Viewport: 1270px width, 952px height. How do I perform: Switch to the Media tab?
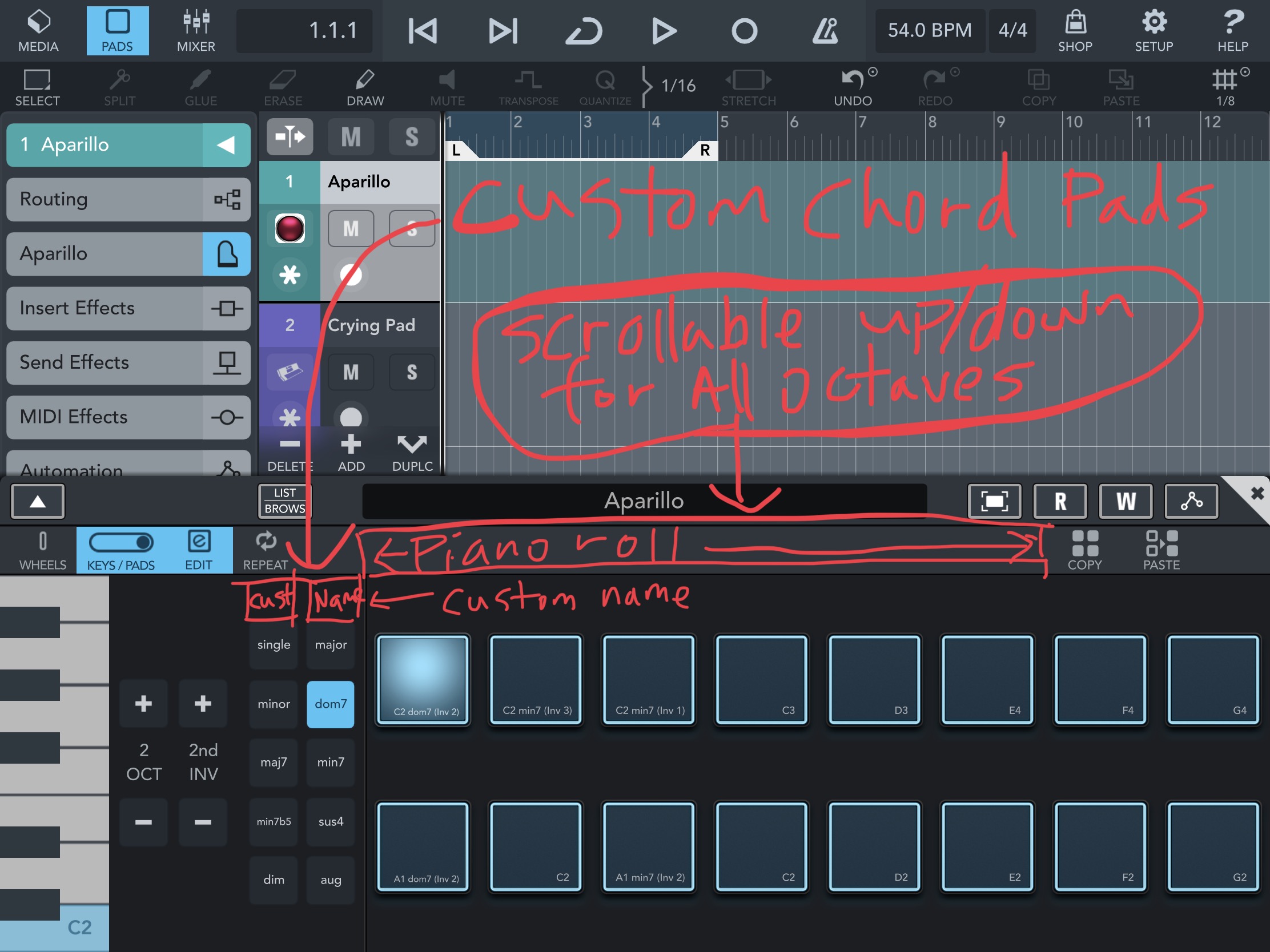click(x=38, y=31)
